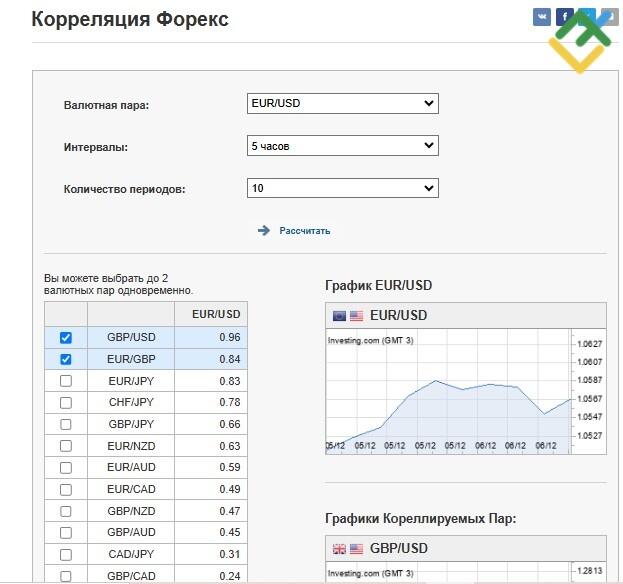
Task: Uncheck the GBP/USD checkbox
Action: coord(66,338)
